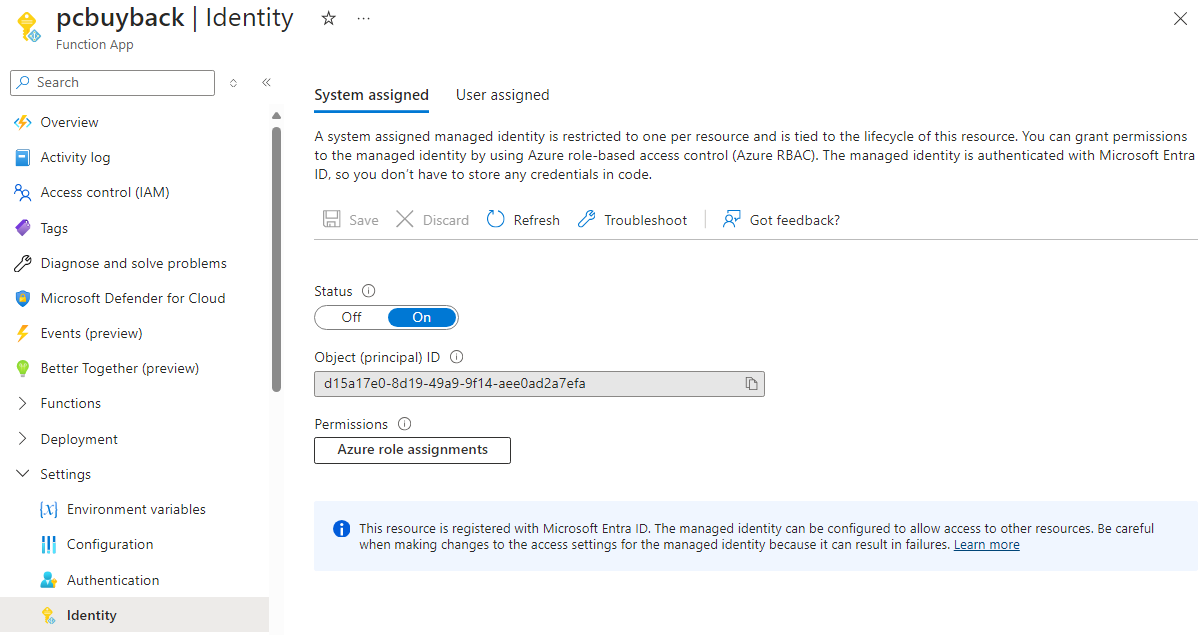Open Microsoft Defender for Cloud
Screen dimensions: 1202x635
tap(135, 298)
